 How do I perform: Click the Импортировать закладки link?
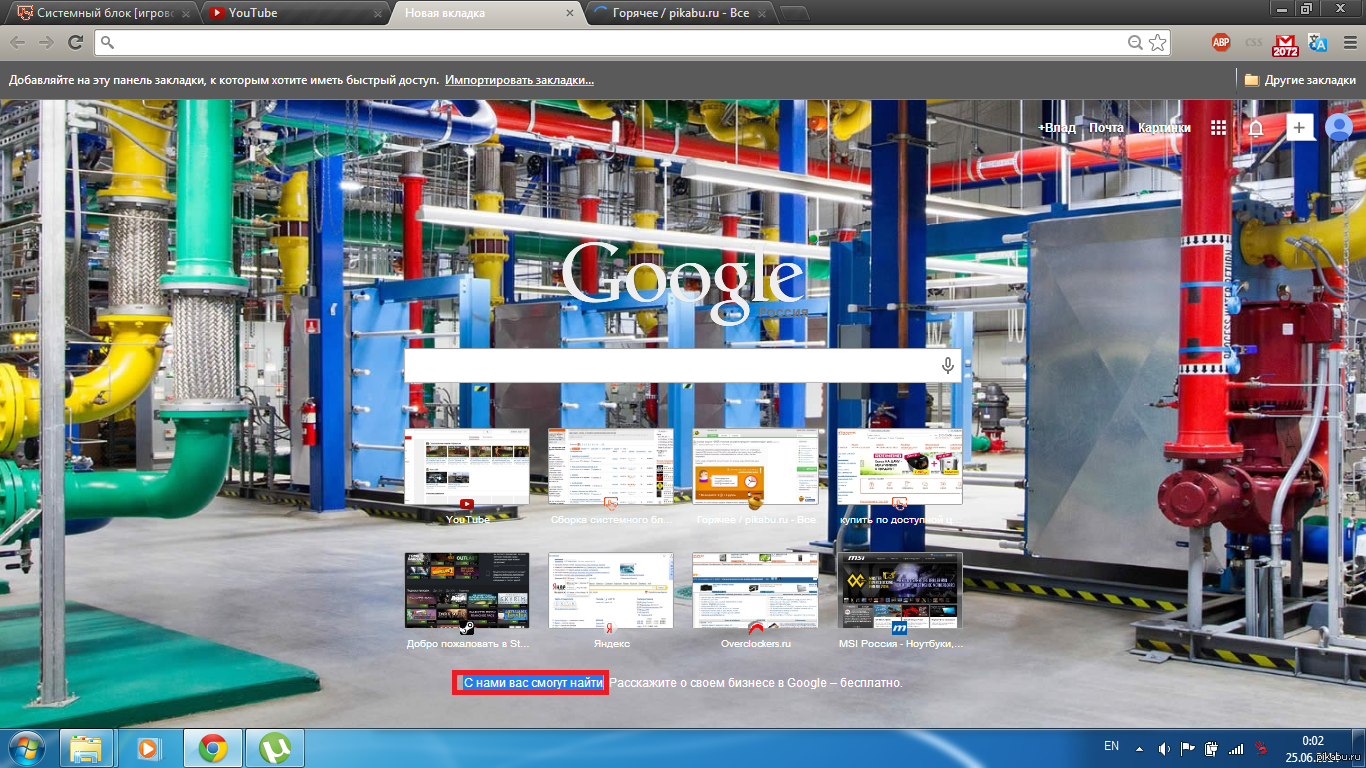[x=519, y=80]
